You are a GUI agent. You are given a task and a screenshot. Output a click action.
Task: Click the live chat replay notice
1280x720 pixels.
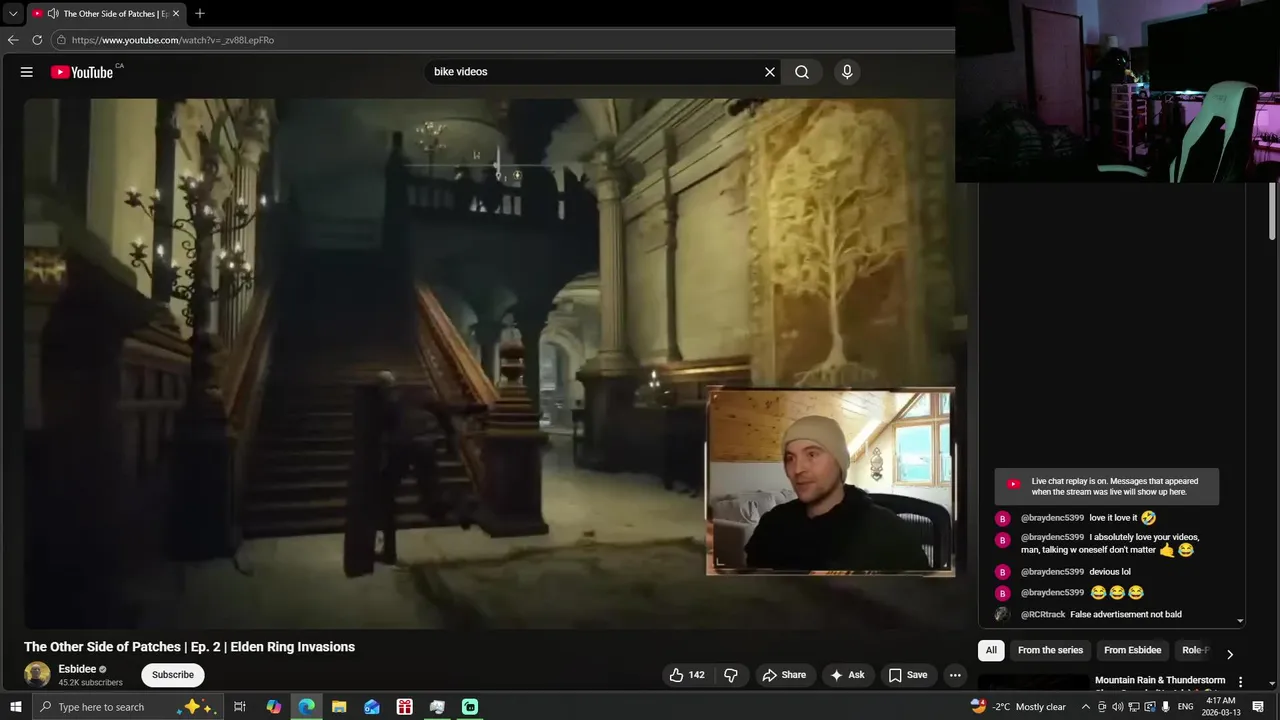tap(1106, 486)
